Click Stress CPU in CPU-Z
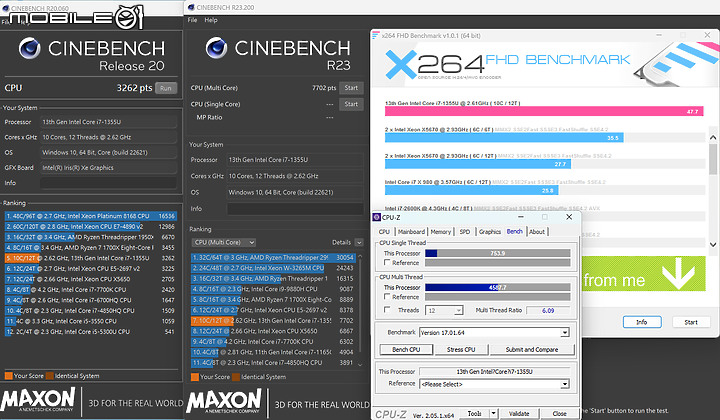The width and height of the screenshot is (720, 420). tap(461, 350)
